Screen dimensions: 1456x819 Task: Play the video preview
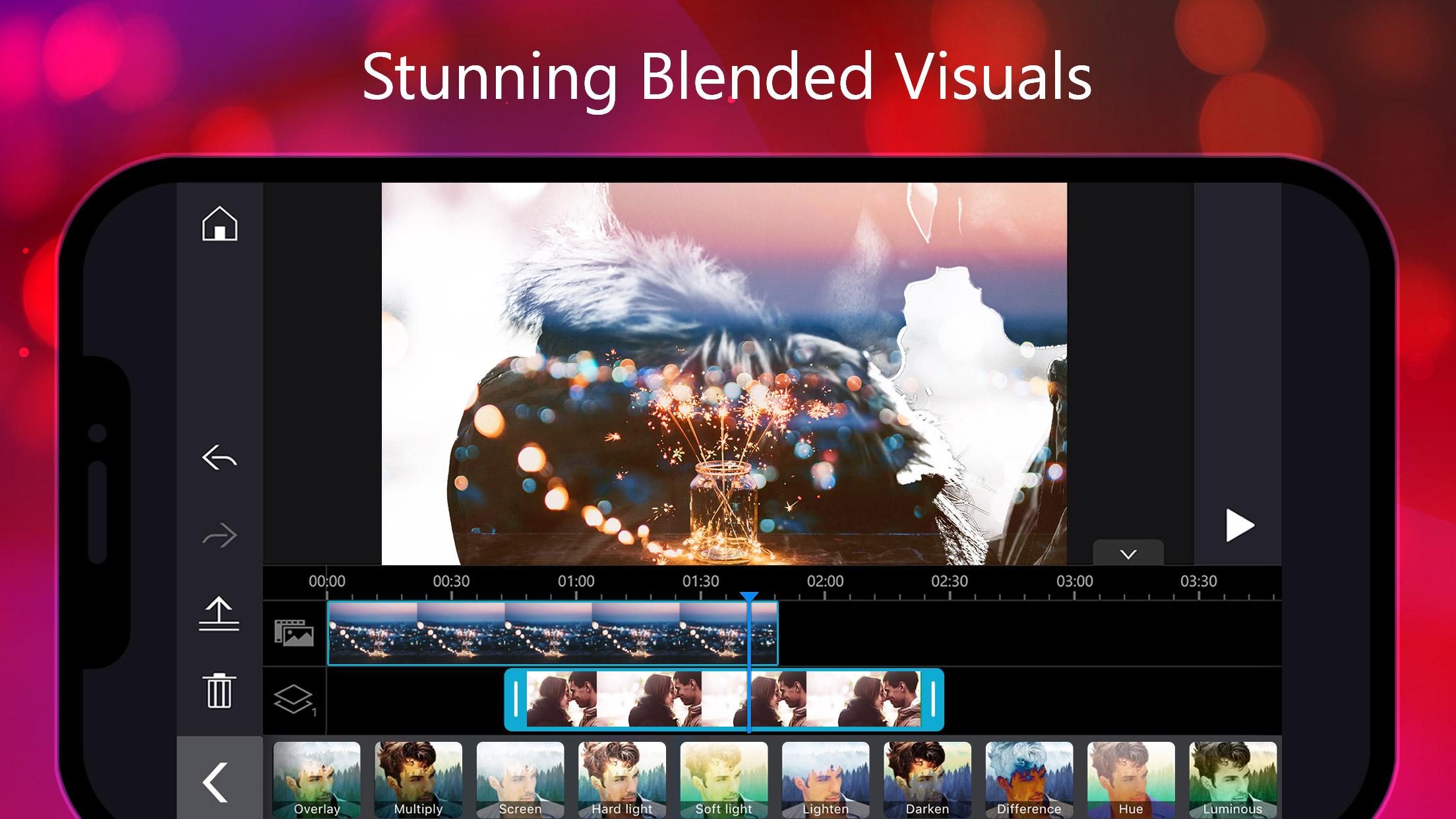pyautogui.click(x=1239, y=526)
